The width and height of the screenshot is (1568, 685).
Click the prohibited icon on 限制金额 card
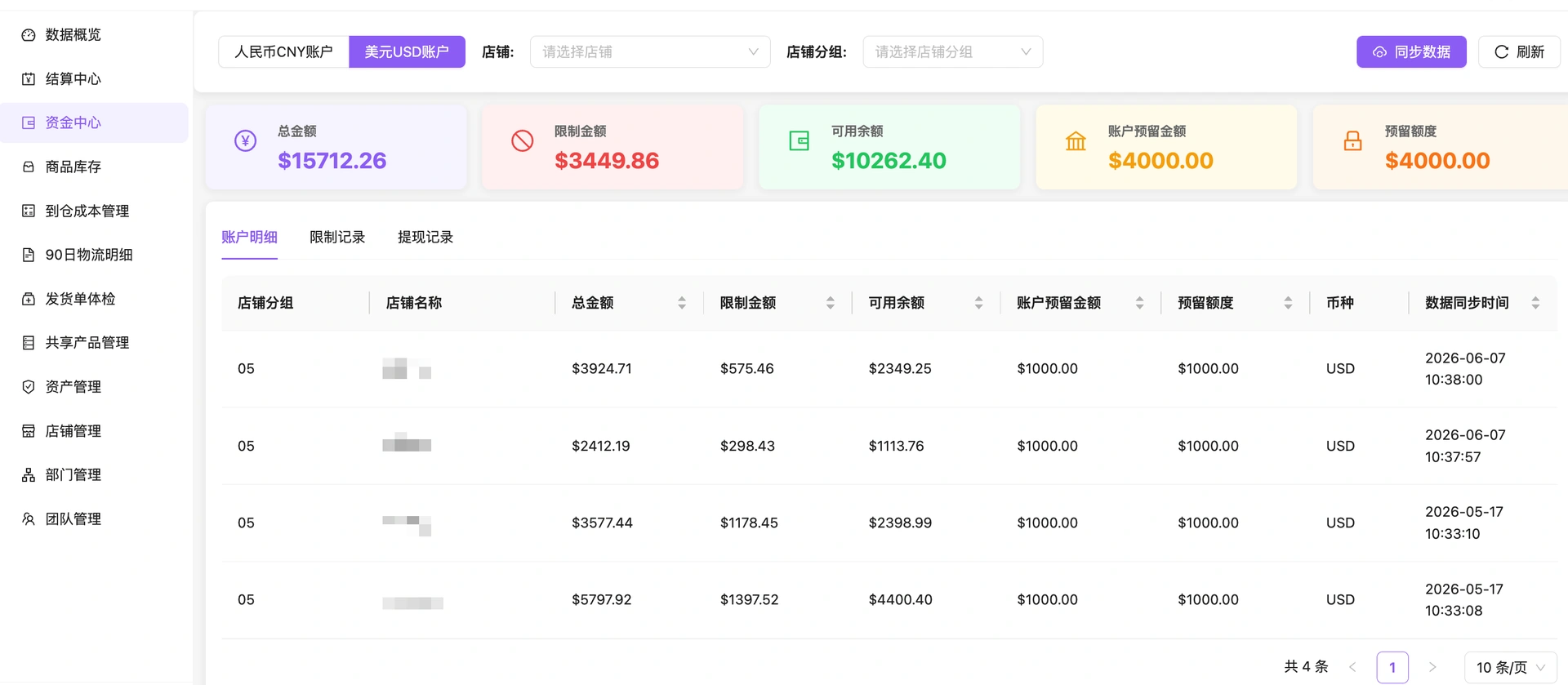pyautogui.click(x=523, y=140)
